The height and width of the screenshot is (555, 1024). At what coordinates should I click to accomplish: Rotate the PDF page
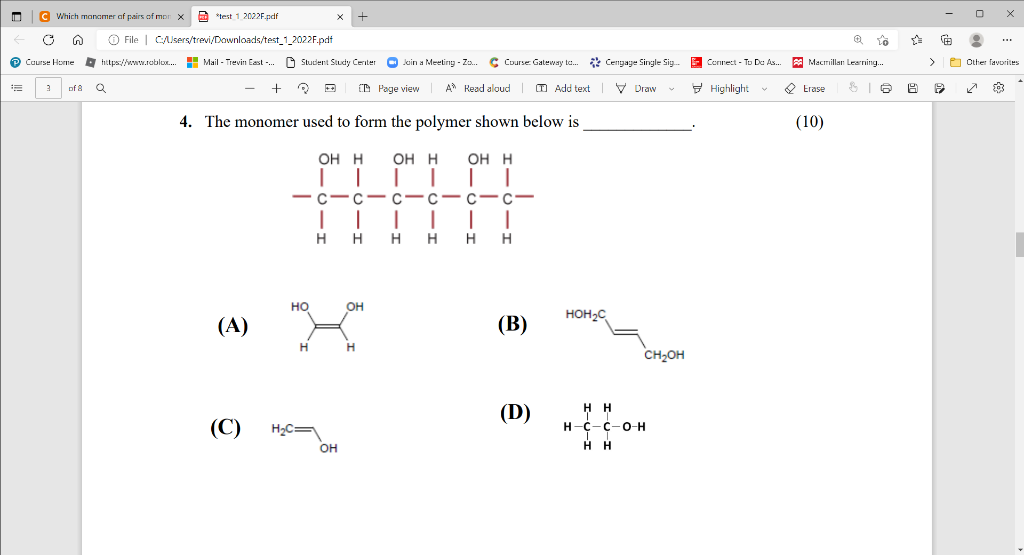coord(303,88)
